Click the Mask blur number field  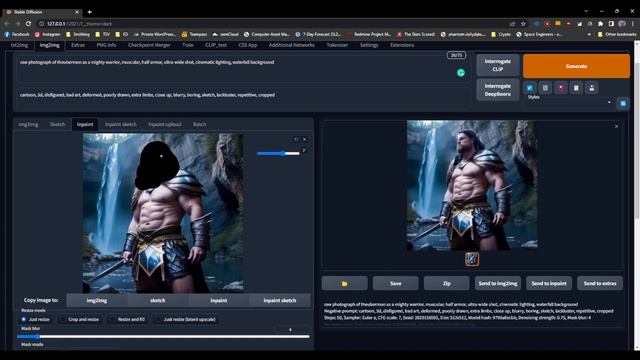(x=291, y=329)
